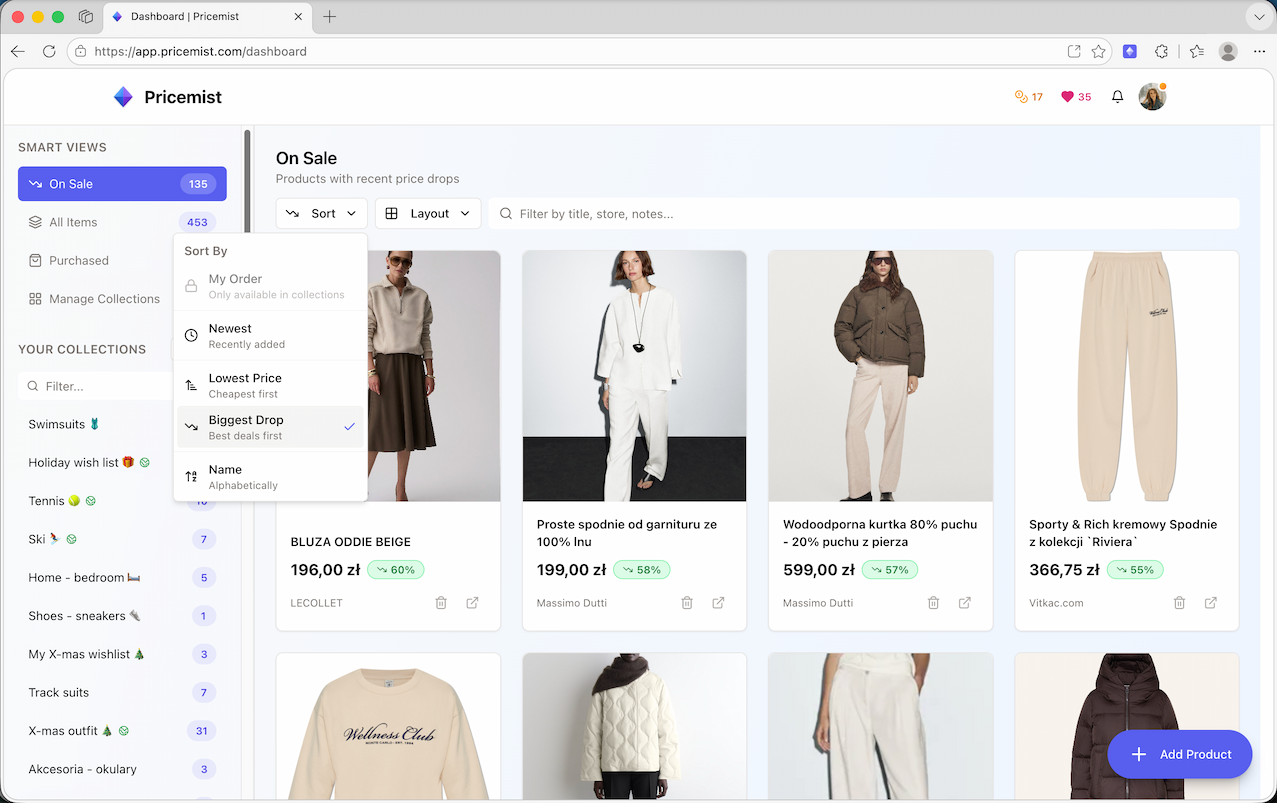Delete the BLUZA ODDIE BEIGE product

click(440, 602)
